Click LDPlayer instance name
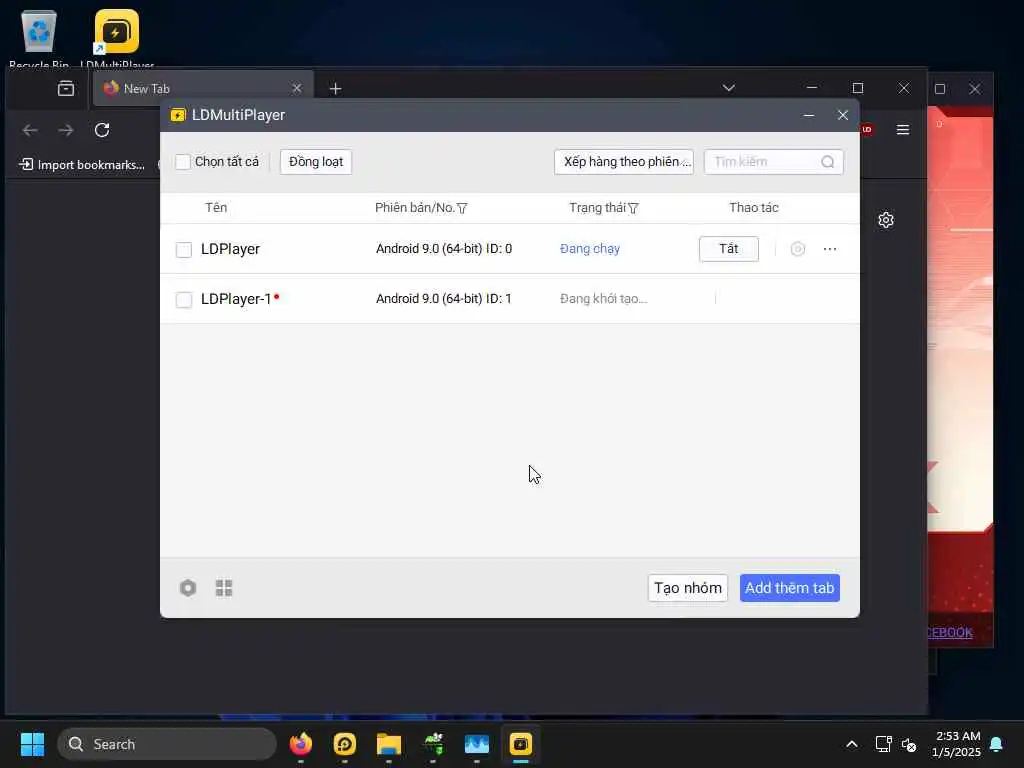Image resolution: width=1024 pixels, height=768 pixels. (230, 249)
